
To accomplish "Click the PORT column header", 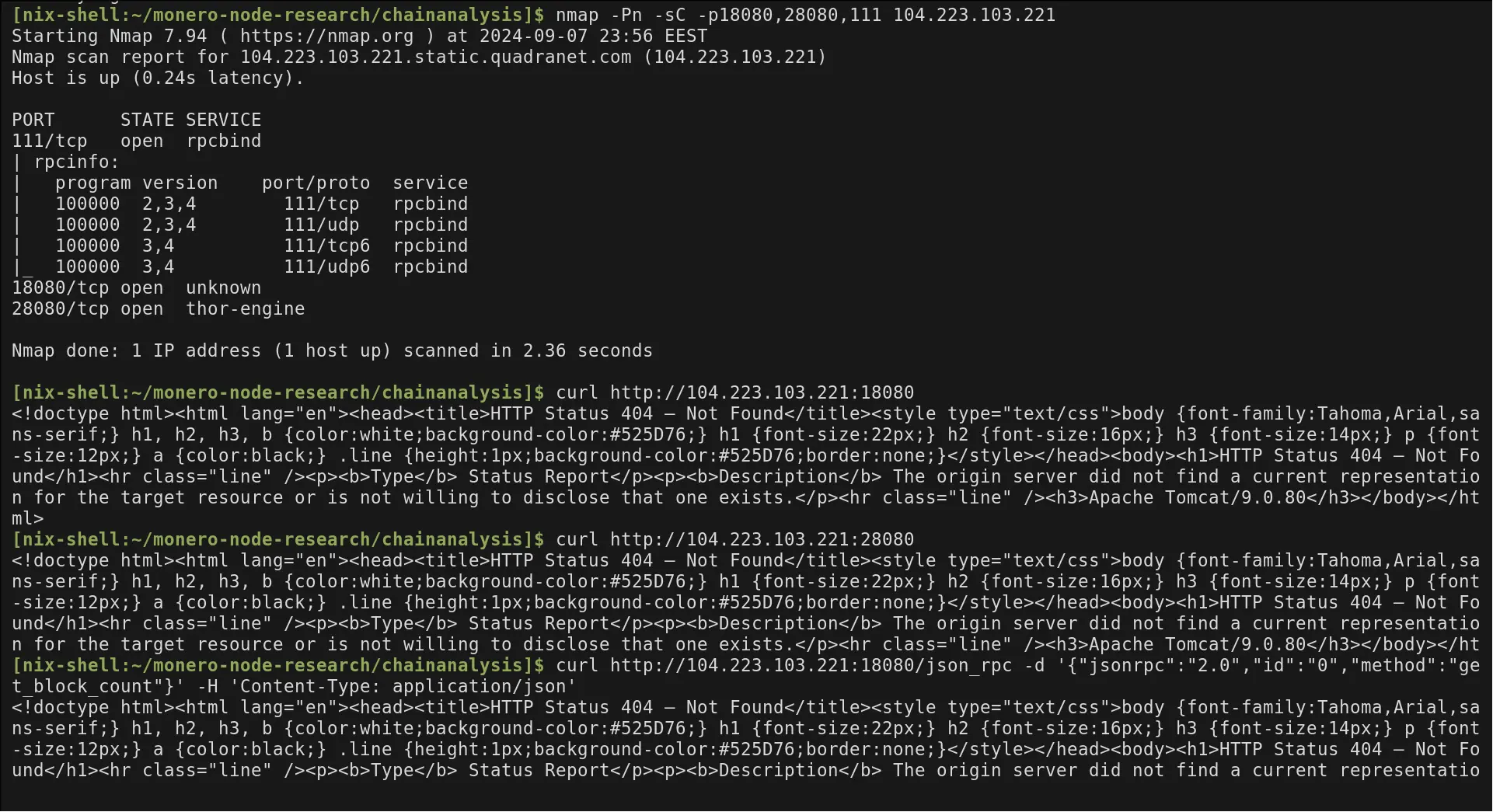I will click(33, 120).
